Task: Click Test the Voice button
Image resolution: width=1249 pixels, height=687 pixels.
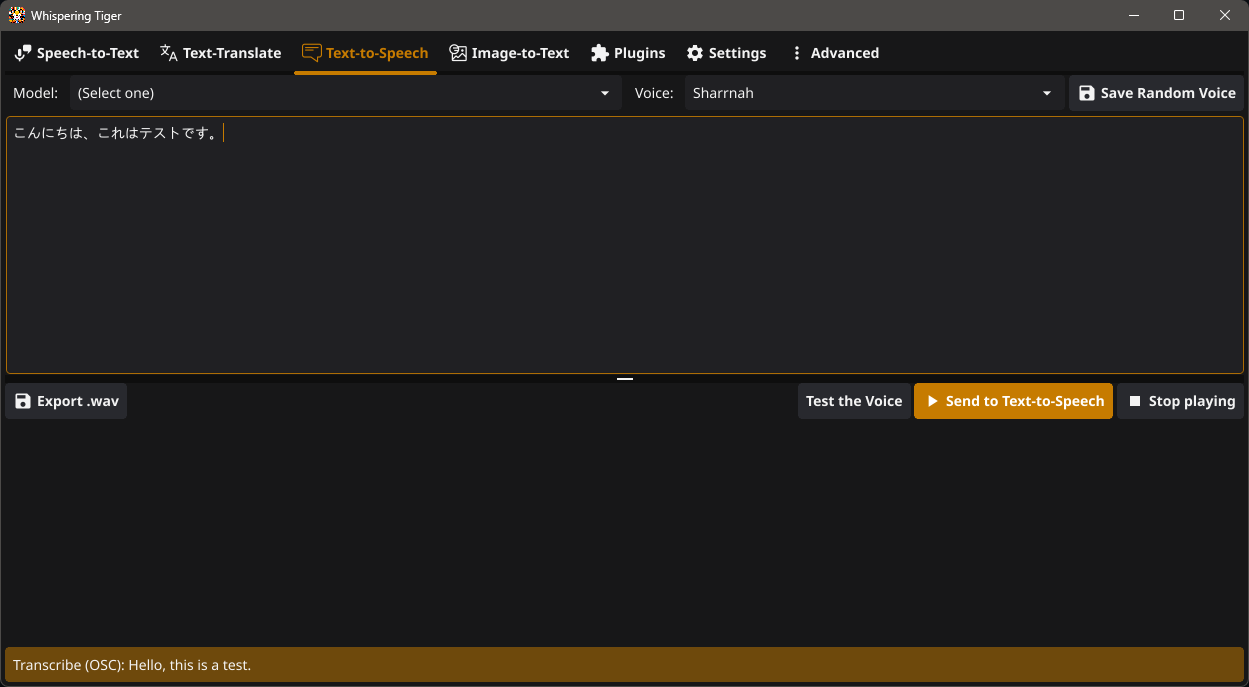Action: pyautogui.click(x=854, y=401)
